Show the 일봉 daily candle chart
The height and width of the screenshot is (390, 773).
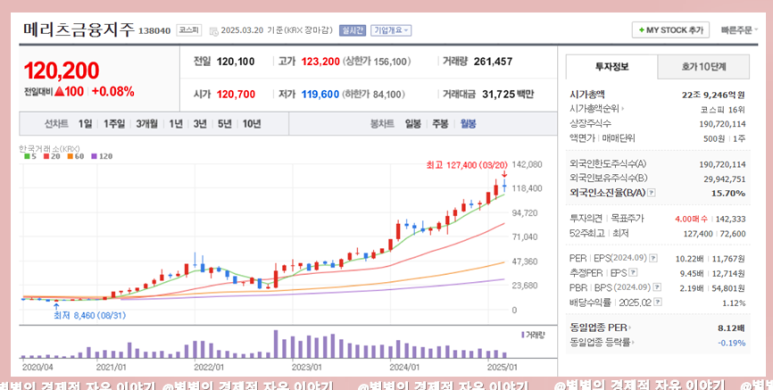[413, 124]
